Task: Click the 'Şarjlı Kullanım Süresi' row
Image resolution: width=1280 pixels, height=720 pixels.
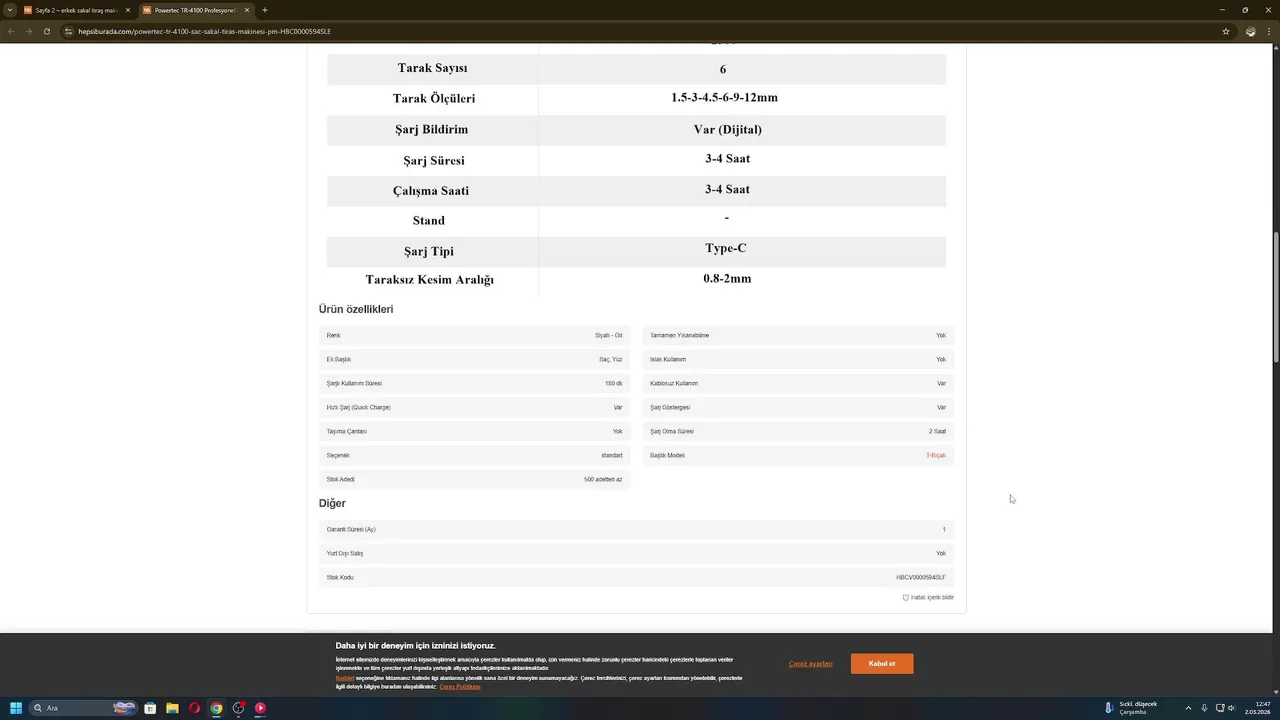Action: pos(474,383)
